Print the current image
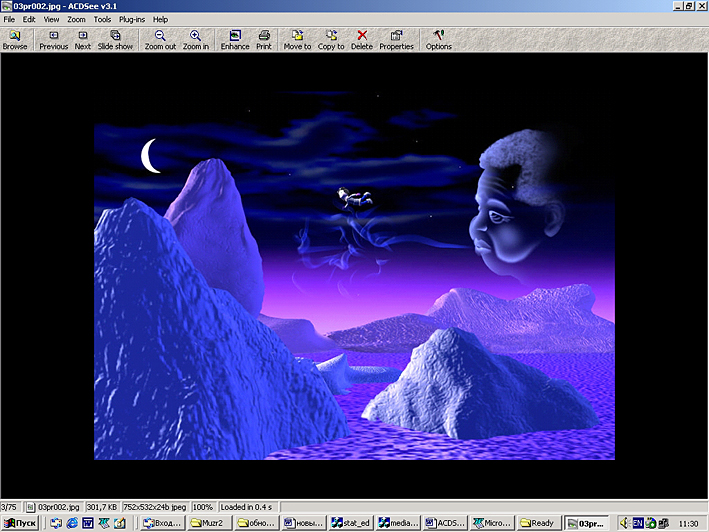709x532 pixels. [264, 40]
